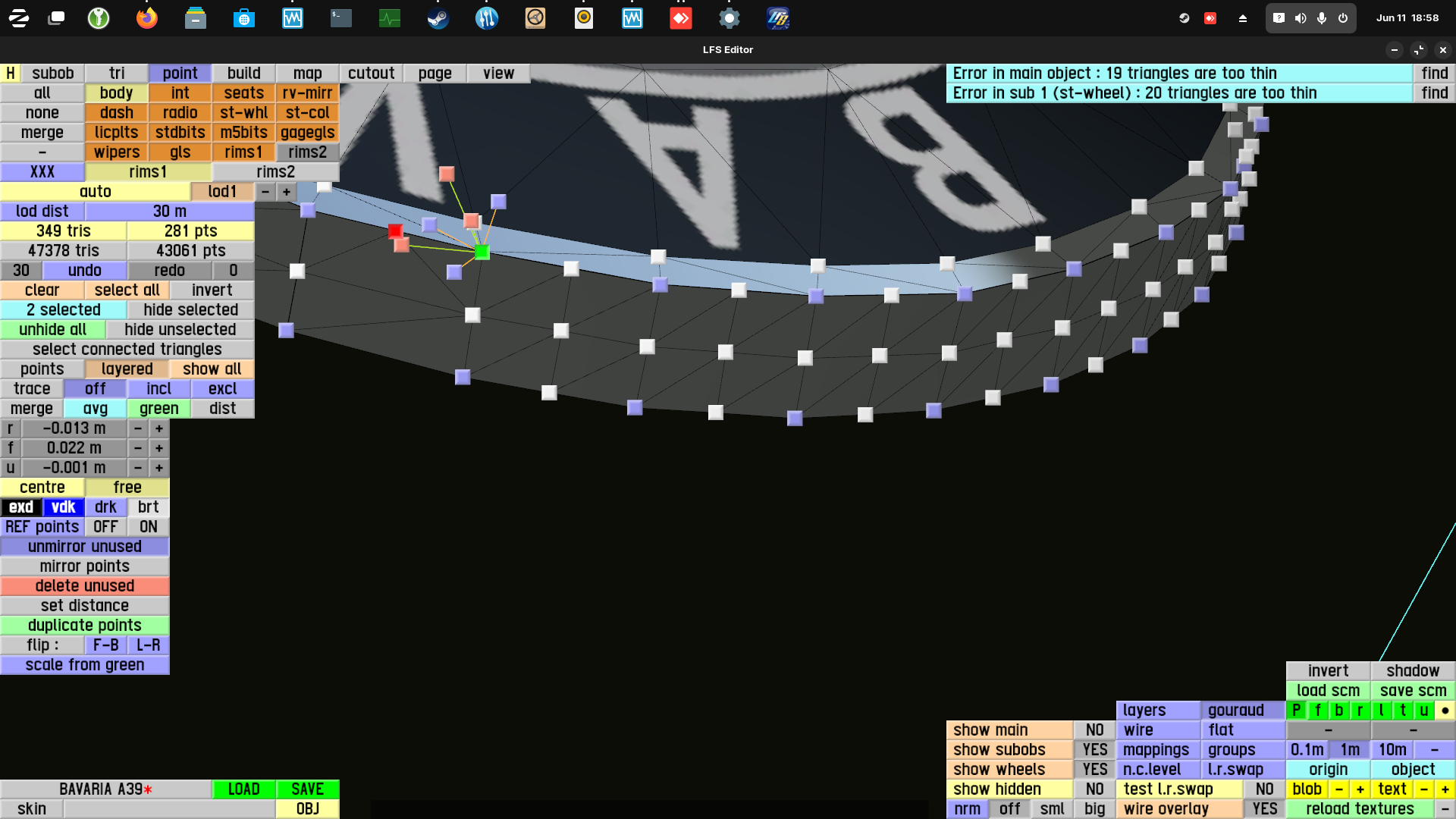Screen dimensions: 1456x819
Task: Turn REF points ON
Action: [148, 526]
